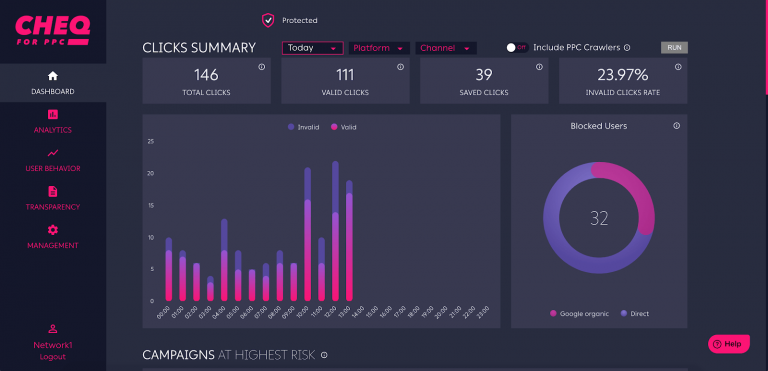The height and width of the screenshot is (371, 768).
Task: Click the 04:00 bar in clicks chart
Action: coord(224,260)
